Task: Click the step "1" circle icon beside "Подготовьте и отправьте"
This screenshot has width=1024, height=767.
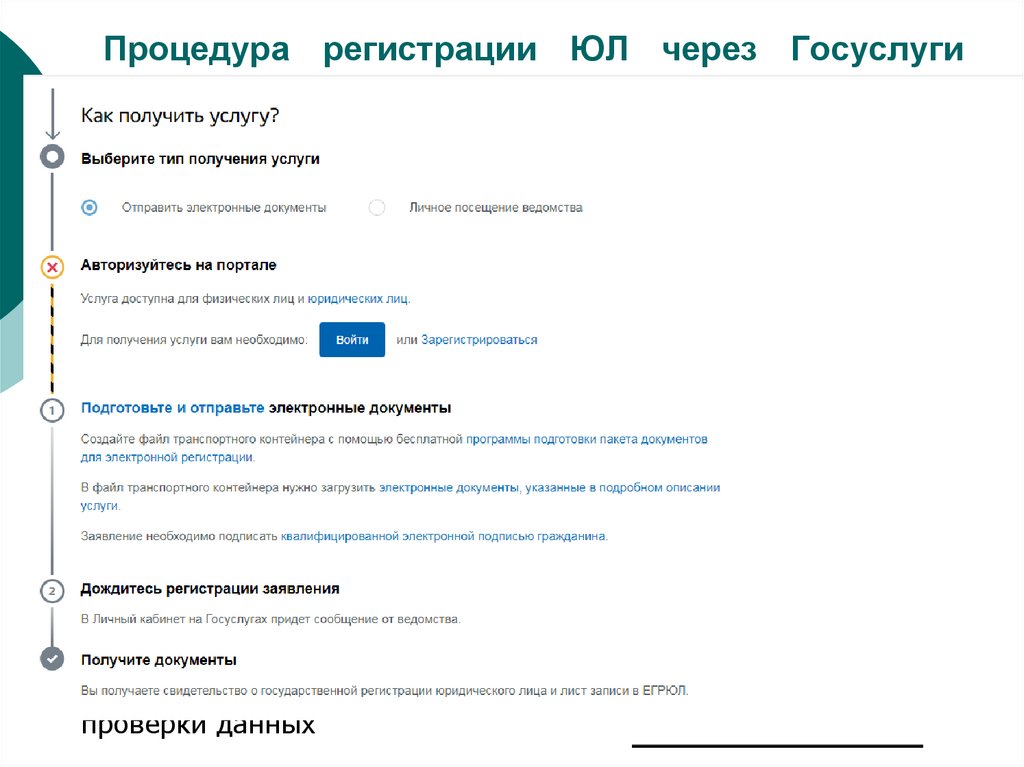Action: pyautogui.click(x=52, y=408)
